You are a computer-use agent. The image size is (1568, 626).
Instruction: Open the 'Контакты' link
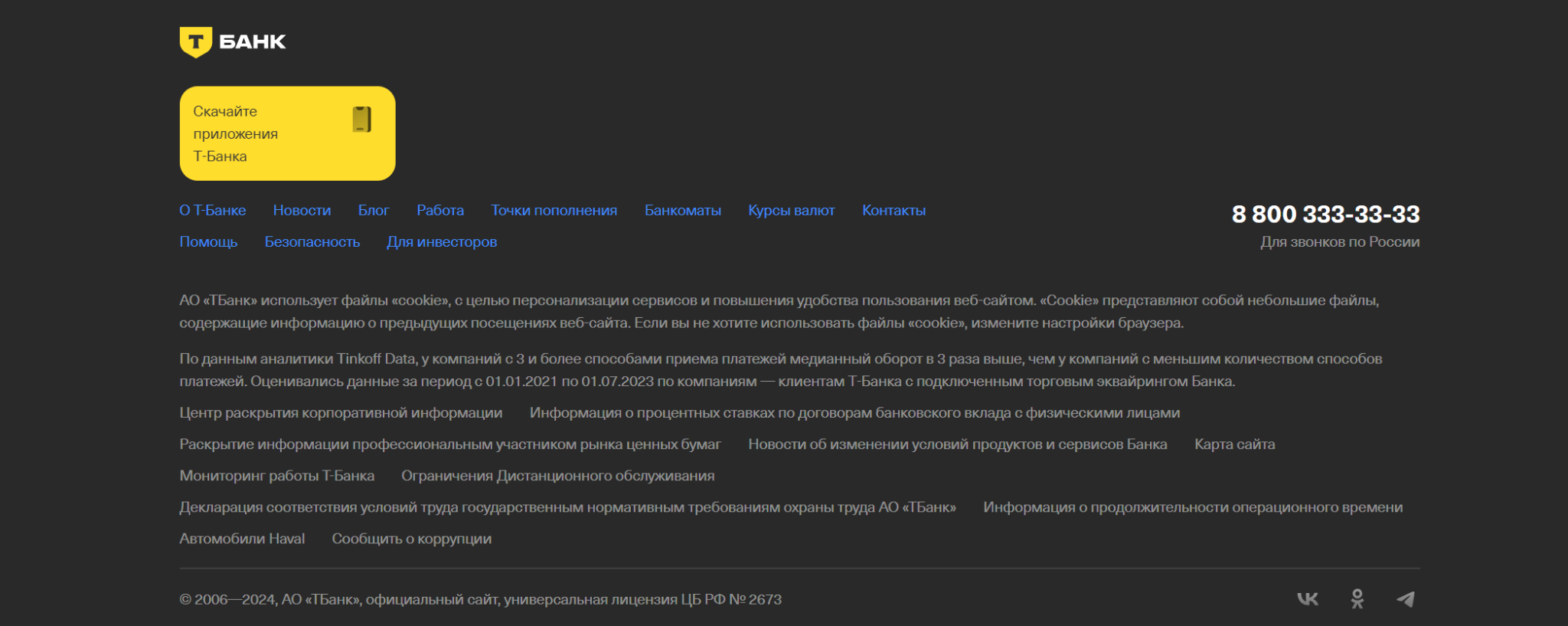tap(893, 211)
